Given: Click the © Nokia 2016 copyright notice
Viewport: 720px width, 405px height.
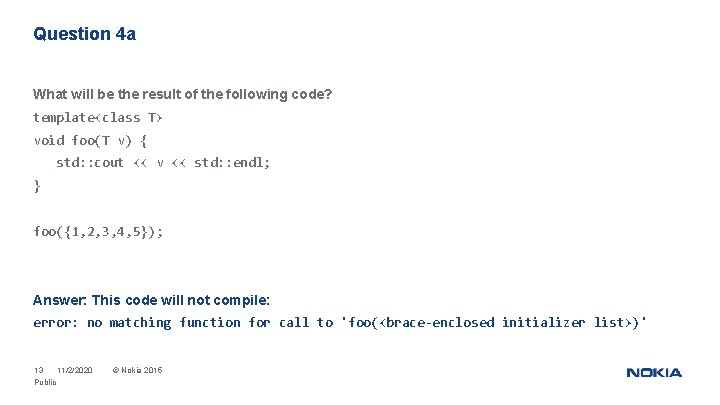Looking at the screenshot, I should tap(137, 371).
